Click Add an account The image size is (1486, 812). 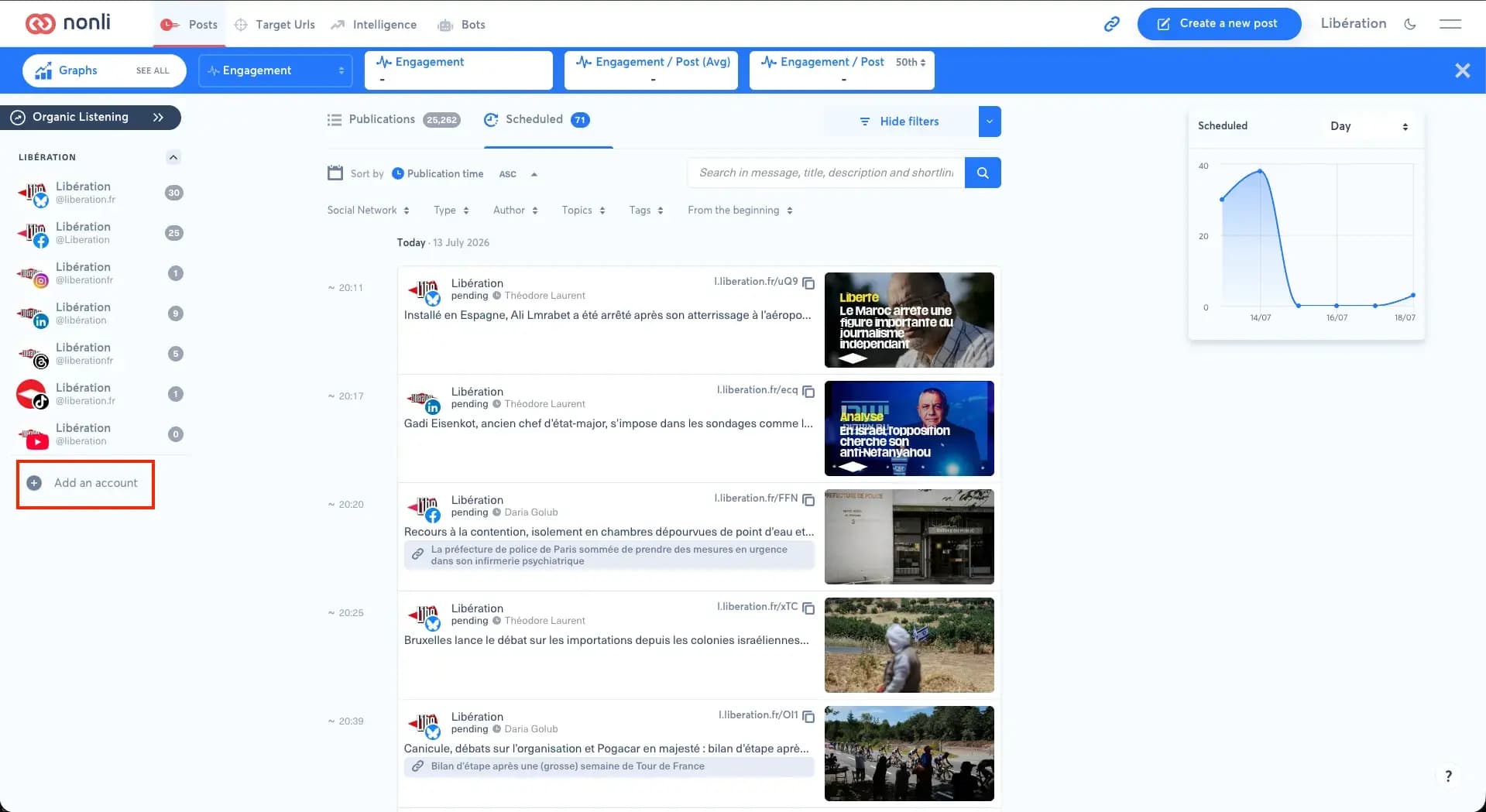(85, 483)
